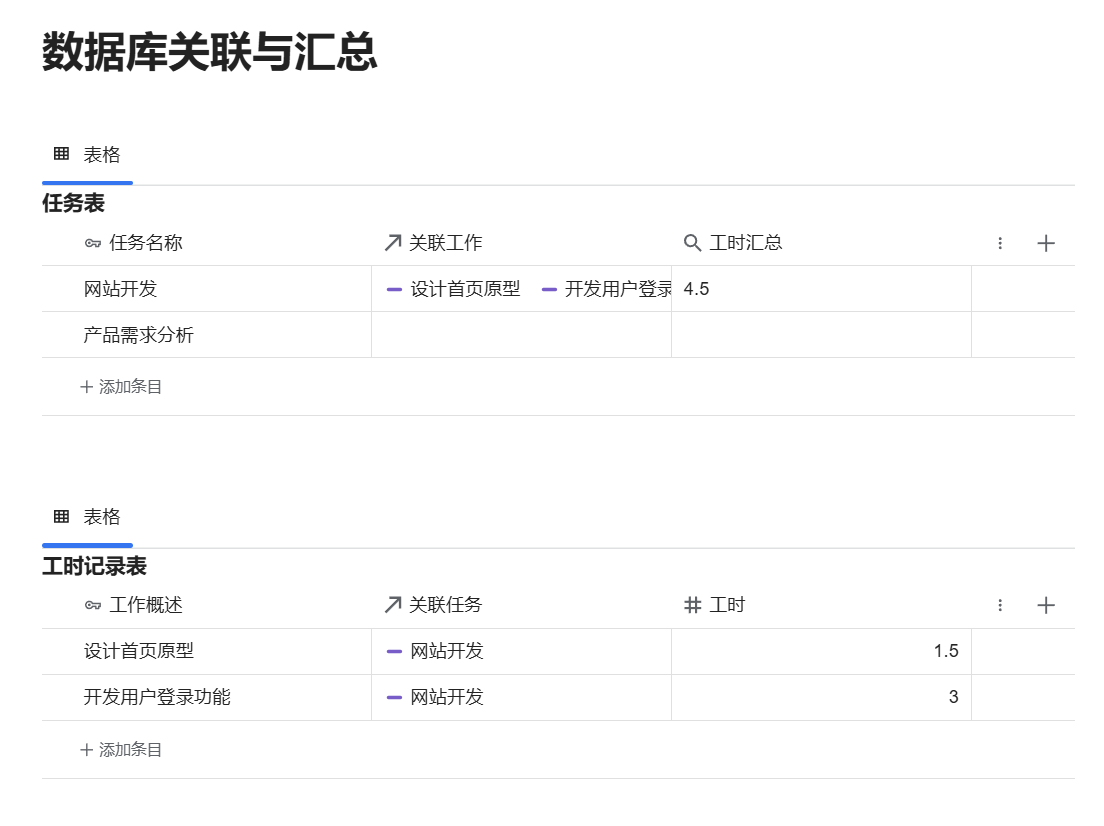The height and width of the screenshot is (826, 1104).
Task: Click the hash icon beside 工时 column
Action: click(x=692, y=605)
